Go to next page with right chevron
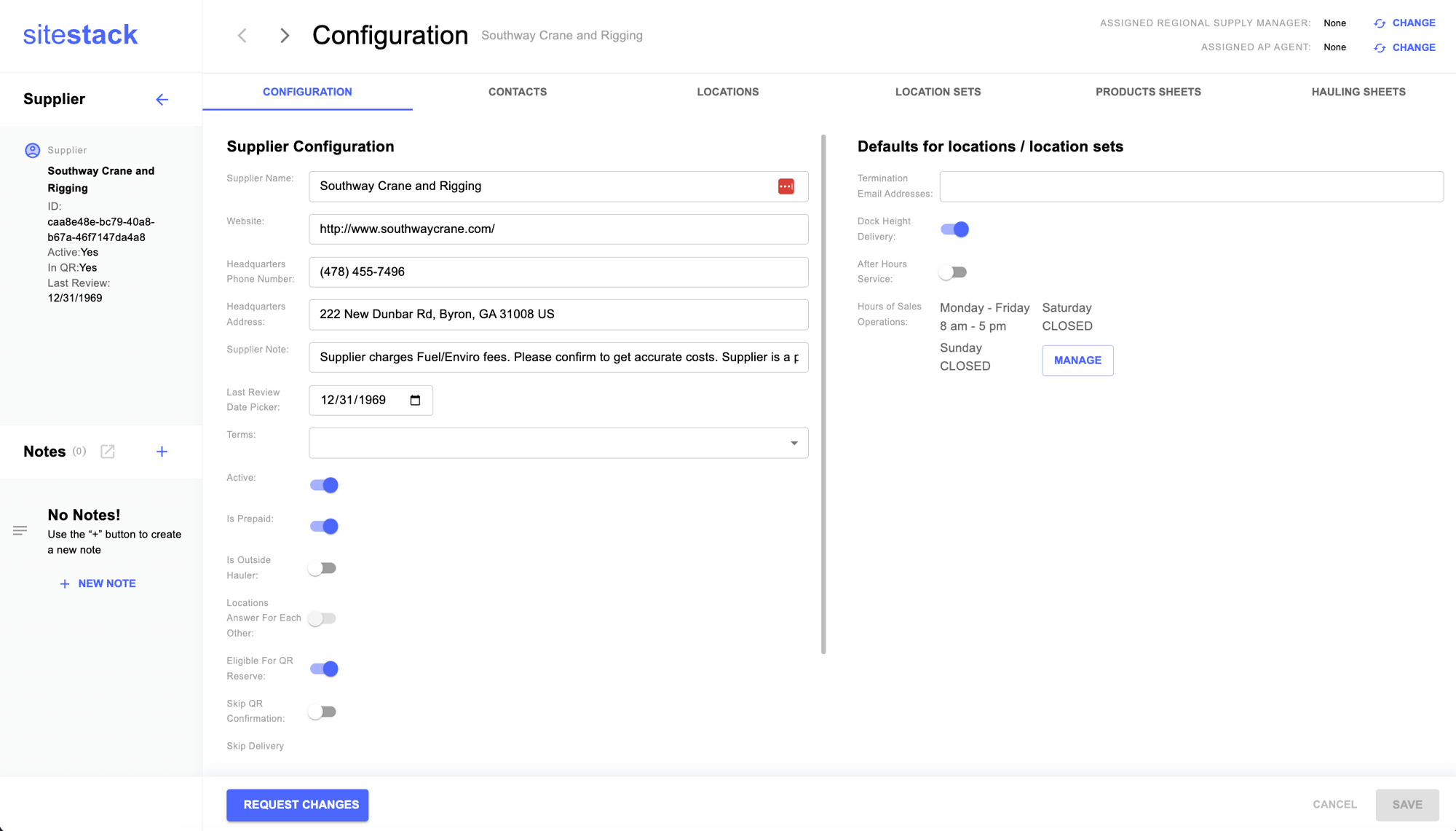This screenshot has height=831, width=1456. [285, 36]
